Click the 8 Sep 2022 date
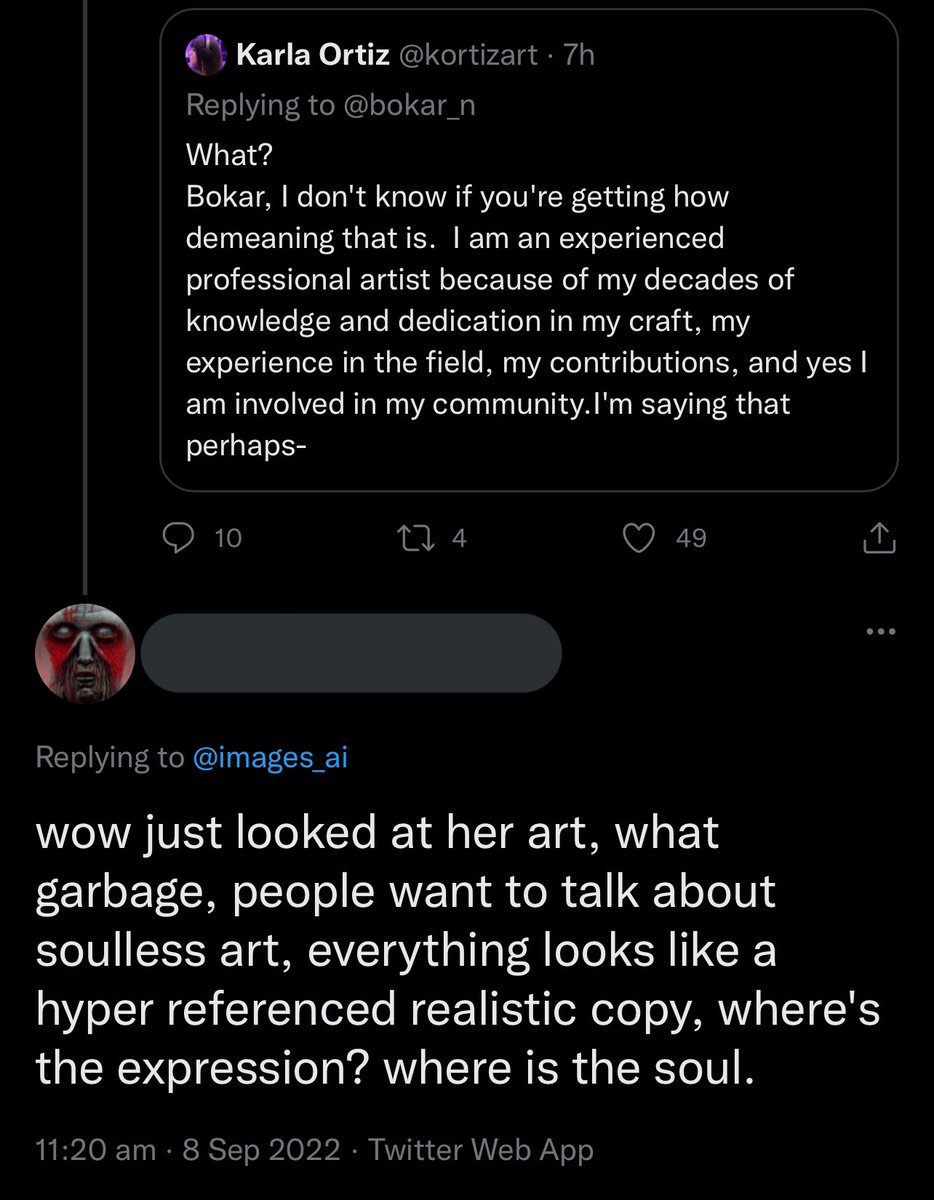Viewport: 934px width, 1200px height. pos(263,1150)
